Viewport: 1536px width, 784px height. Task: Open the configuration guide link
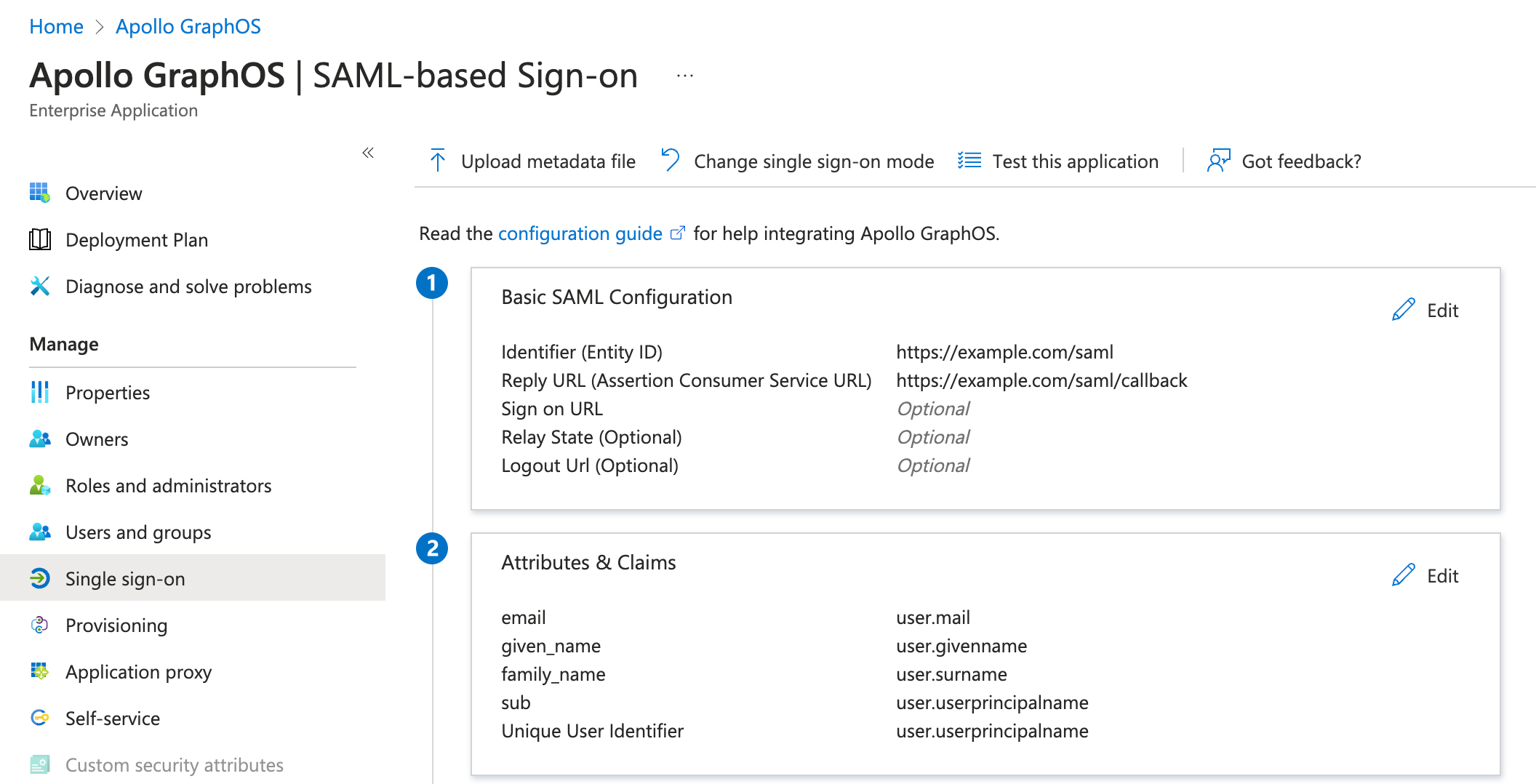580,233
